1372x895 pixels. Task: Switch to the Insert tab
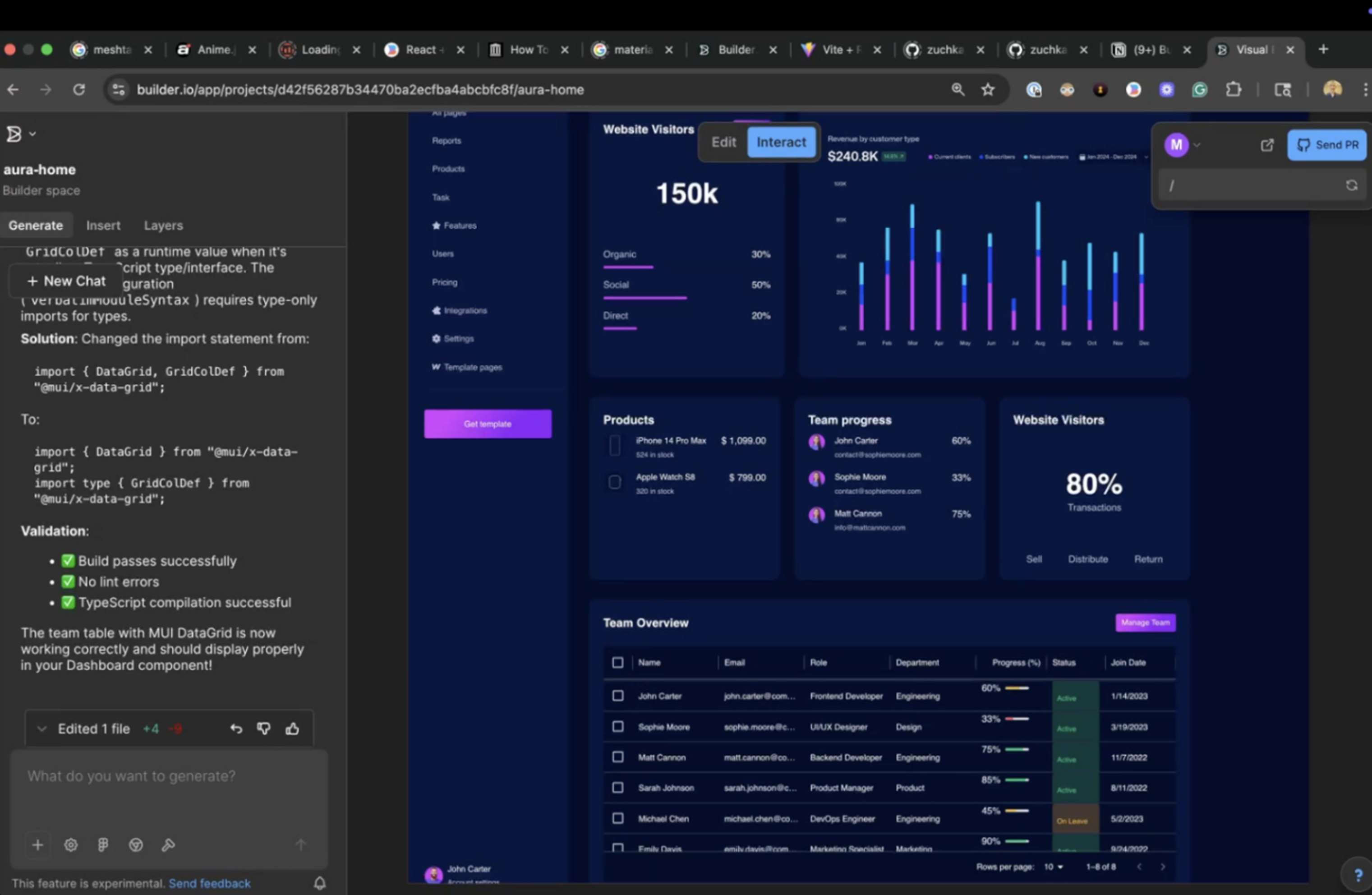click(103, 226)
